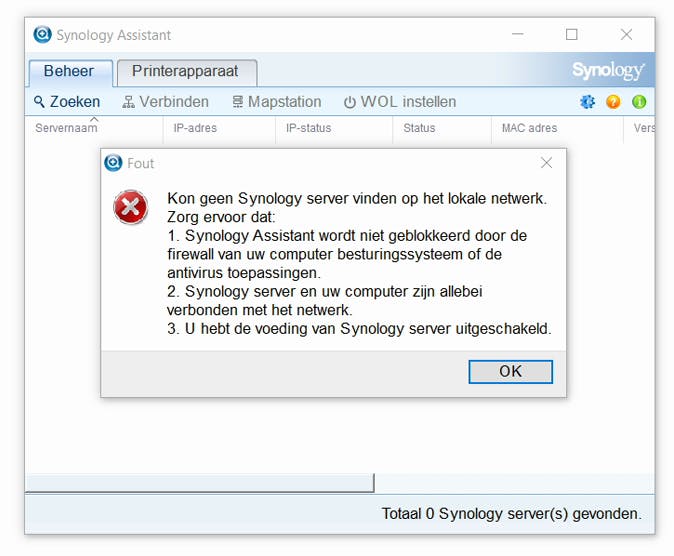The image size is (674, 556).
Task: Click the MAC adres column header
Action: pyautogui.click(x=529, y=128)
